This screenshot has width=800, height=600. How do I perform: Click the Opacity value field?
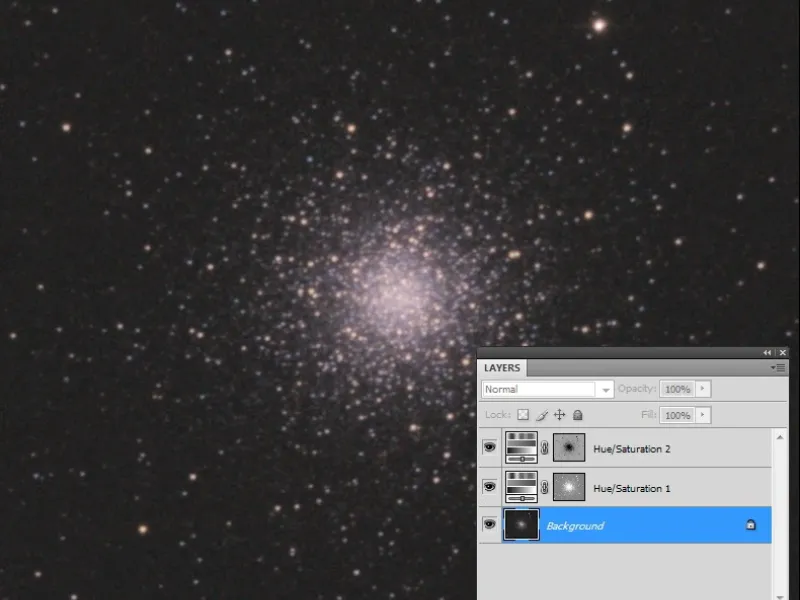tap(677, 389)
